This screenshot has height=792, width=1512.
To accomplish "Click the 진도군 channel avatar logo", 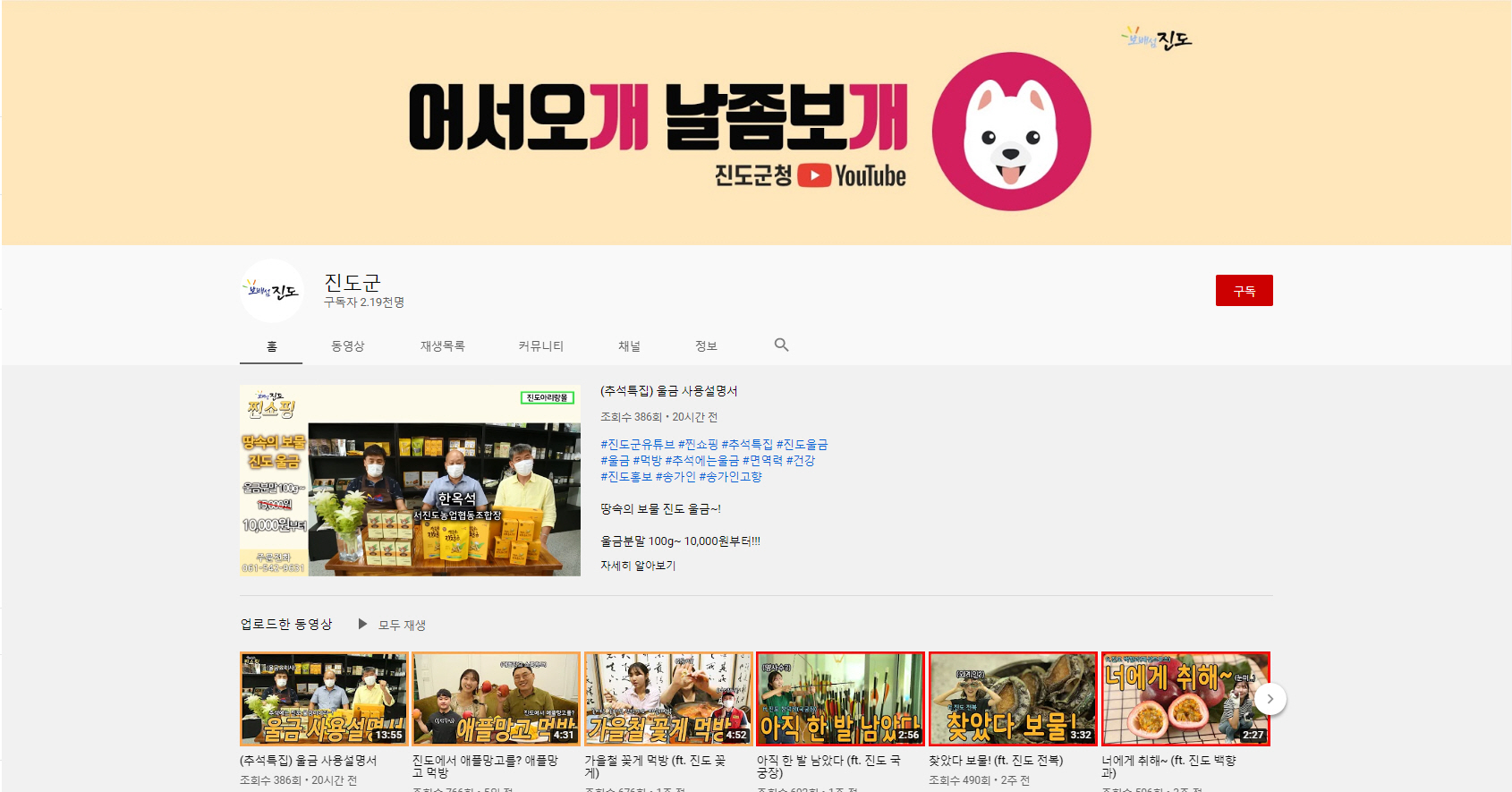I will point(272,291).
